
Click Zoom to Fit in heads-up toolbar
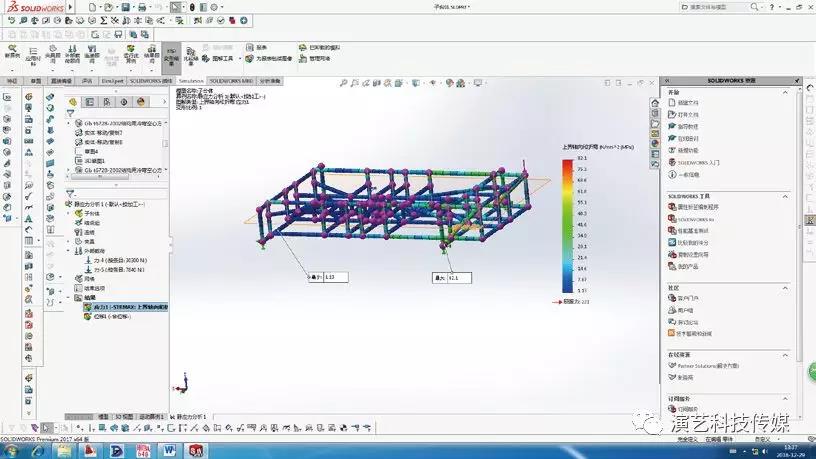[x=343, y=83]
